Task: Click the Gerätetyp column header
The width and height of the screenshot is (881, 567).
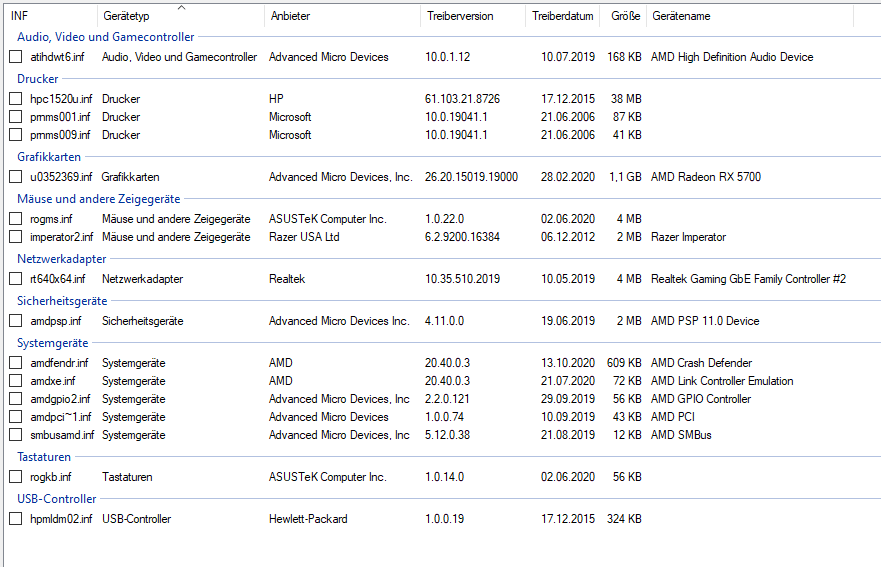Action: click(180, 17)
